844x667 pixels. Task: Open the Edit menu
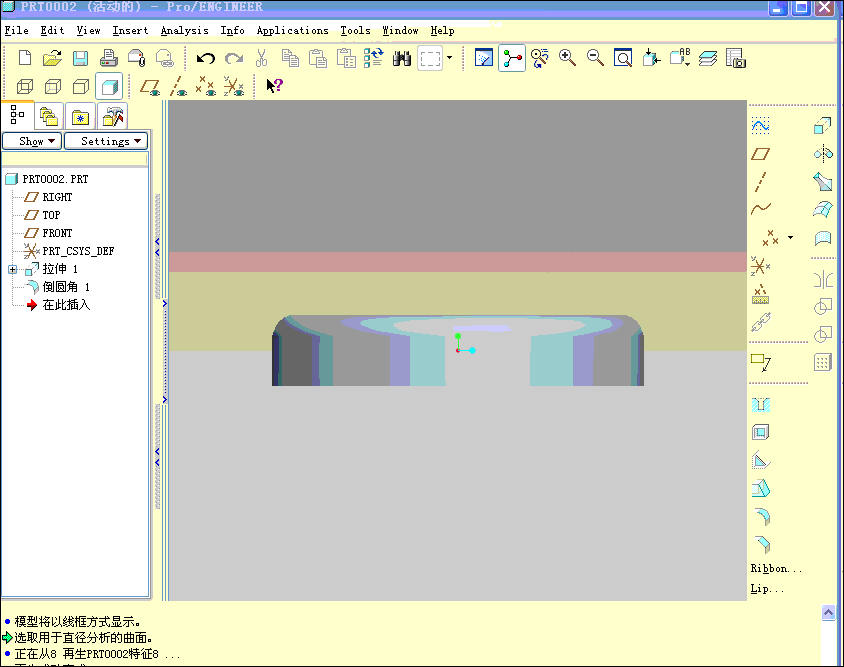point(52,31)
